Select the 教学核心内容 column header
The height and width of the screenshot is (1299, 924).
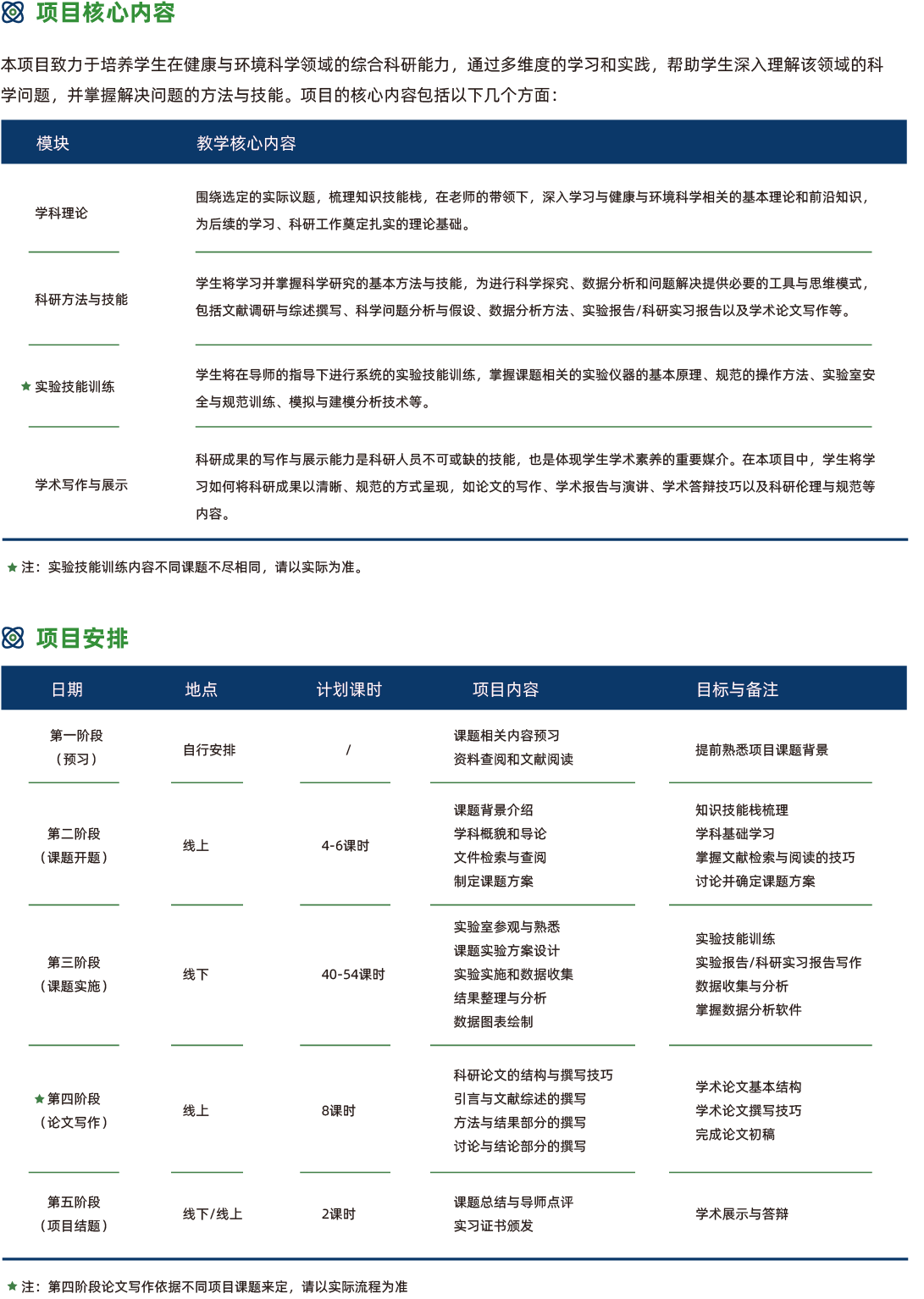pyautogui.click(x=246, y=143)
